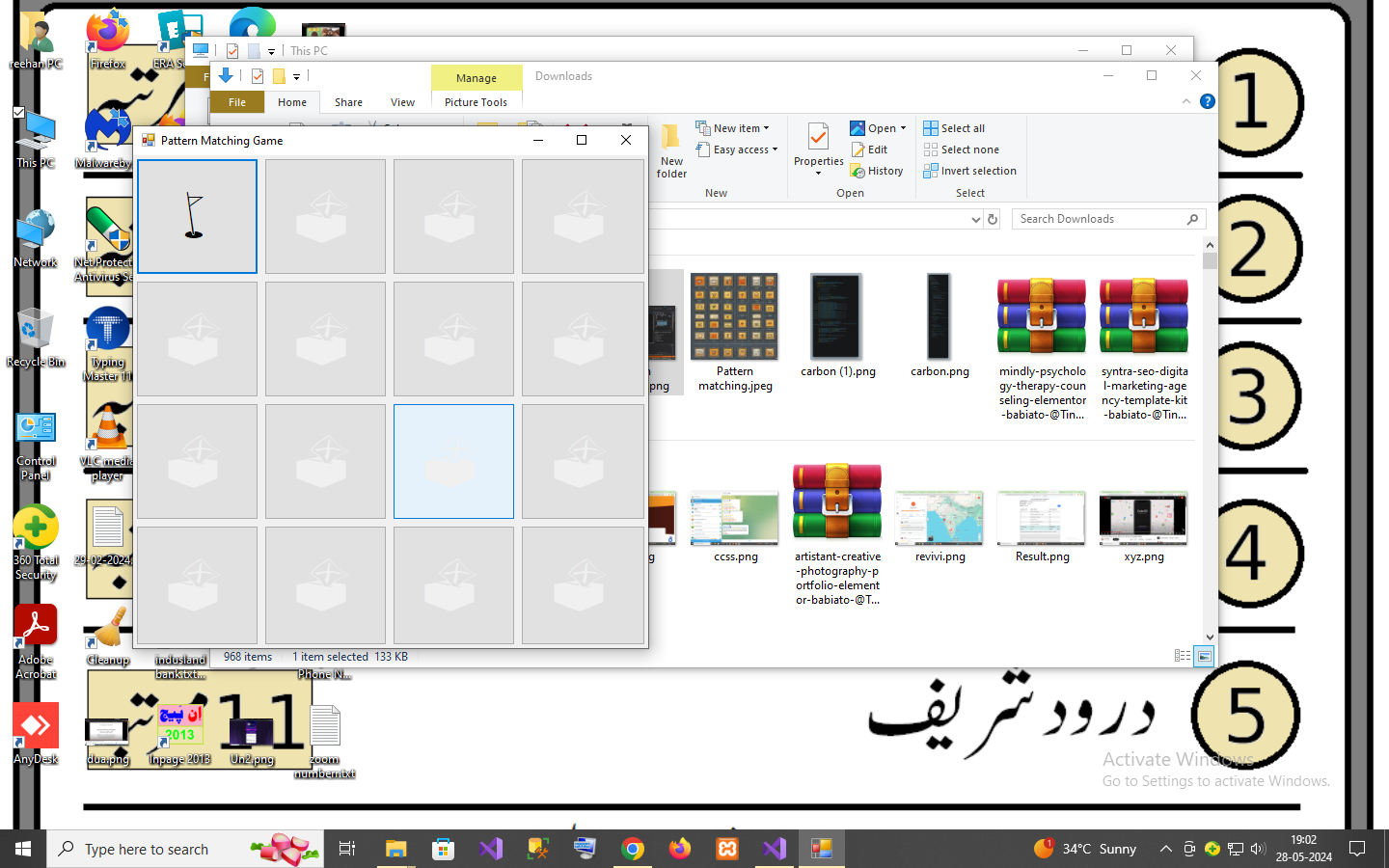Select the Recycle Bin desktop icon
The height and width of the screenshot is (868, 1389).
pyautogui.click(x=36, y=338)
